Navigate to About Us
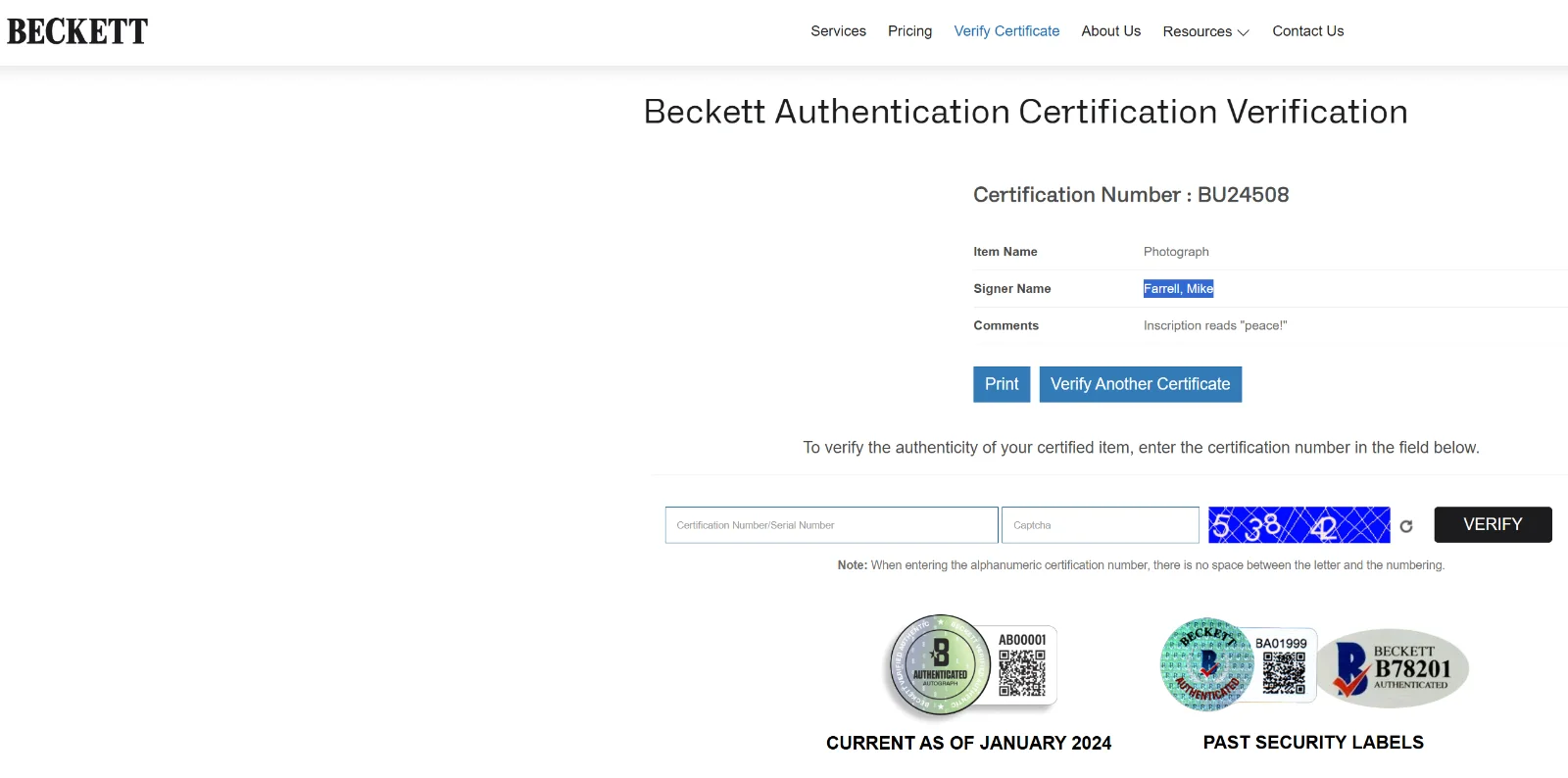The image size is (1568, 778). click(x=1110, y=31)
